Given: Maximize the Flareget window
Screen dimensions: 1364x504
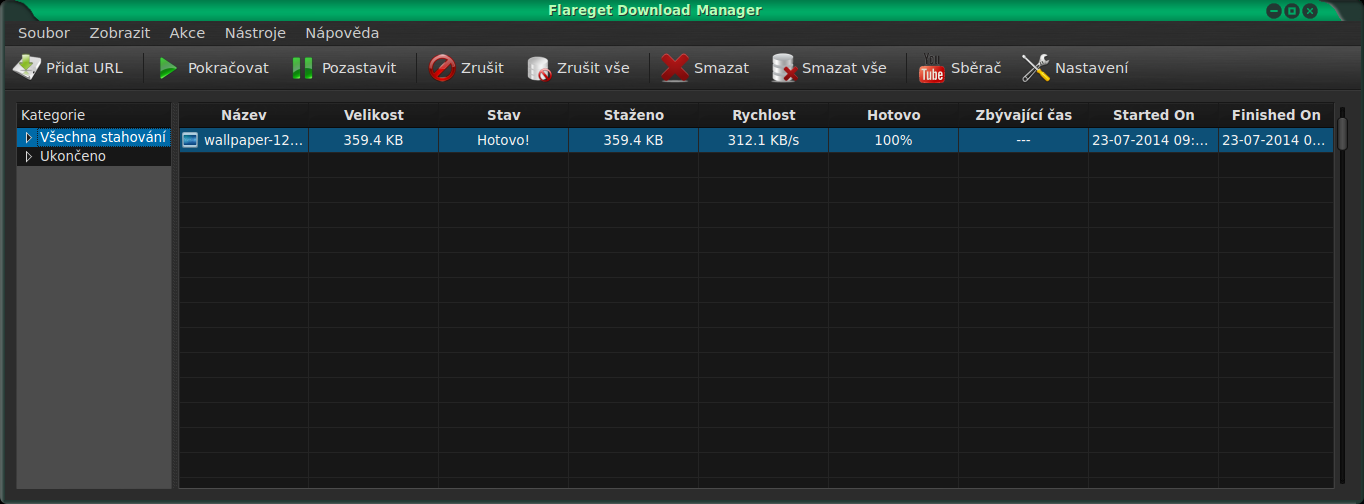Looking at the screenshot, I should pyautogui.click(x=1292, y=11).
